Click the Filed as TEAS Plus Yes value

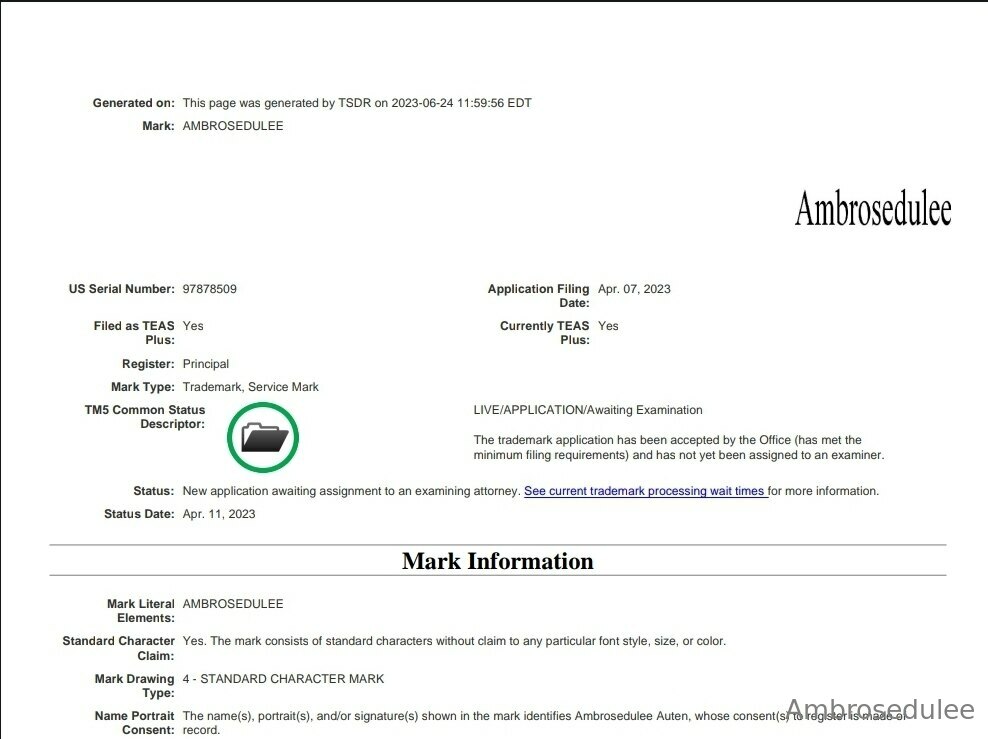click(193, 326)
